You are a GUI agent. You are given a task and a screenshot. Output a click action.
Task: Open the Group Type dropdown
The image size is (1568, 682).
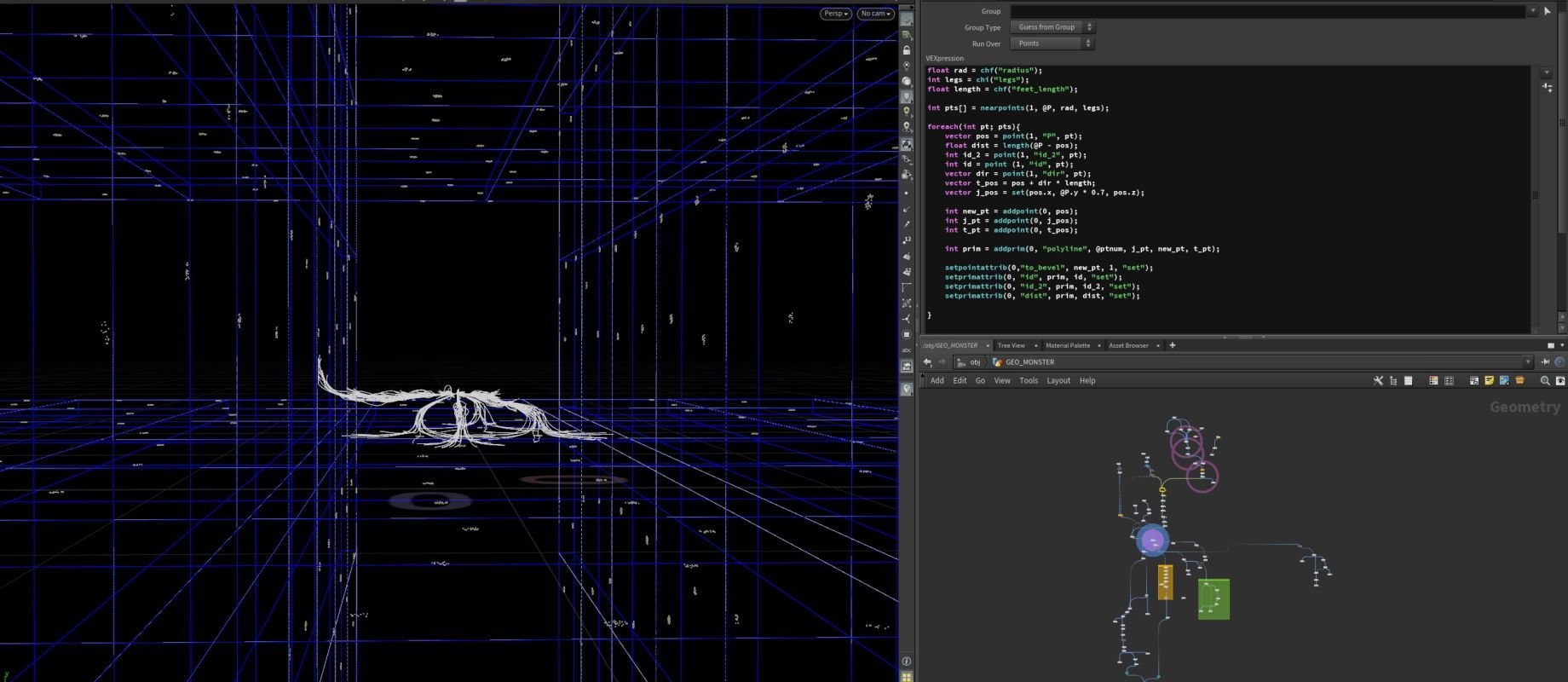[x=1052, y=27]
